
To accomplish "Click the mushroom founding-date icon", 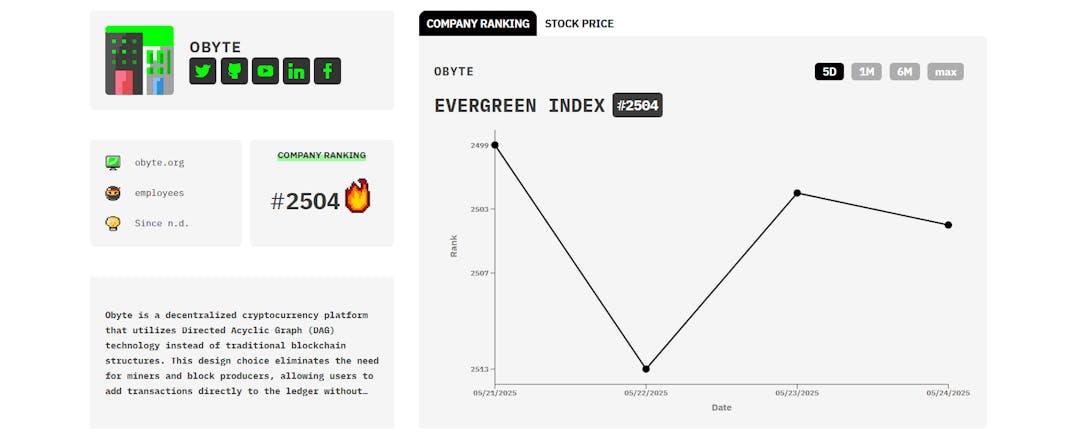I will pos(113,223).
